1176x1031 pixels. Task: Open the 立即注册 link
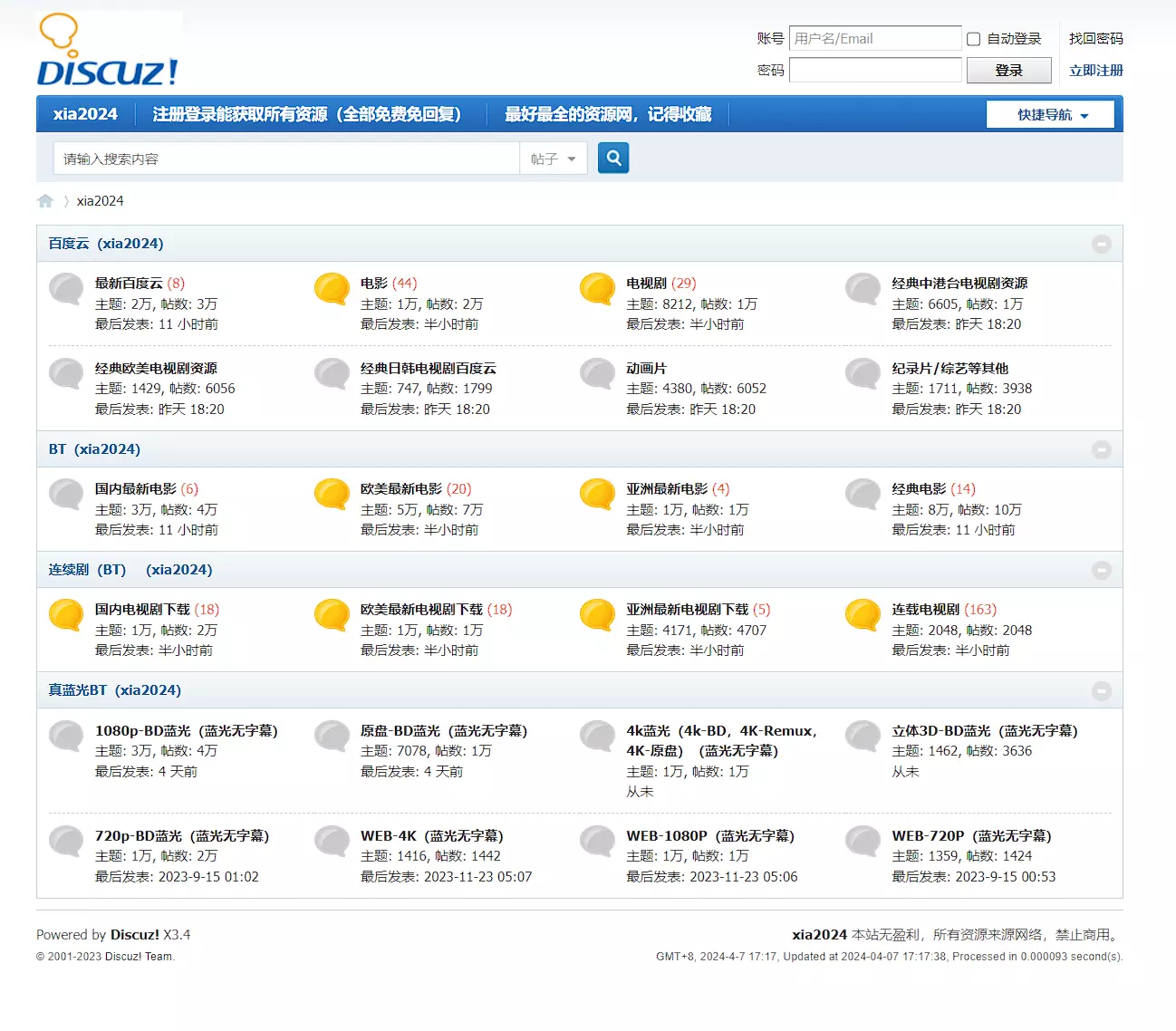1095,71
